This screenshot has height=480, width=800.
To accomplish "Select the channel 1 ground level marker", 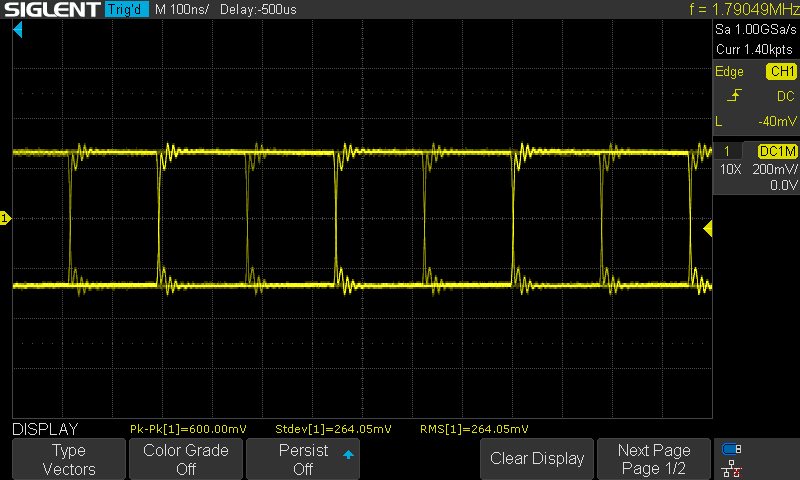I will [x=5, y=218].
